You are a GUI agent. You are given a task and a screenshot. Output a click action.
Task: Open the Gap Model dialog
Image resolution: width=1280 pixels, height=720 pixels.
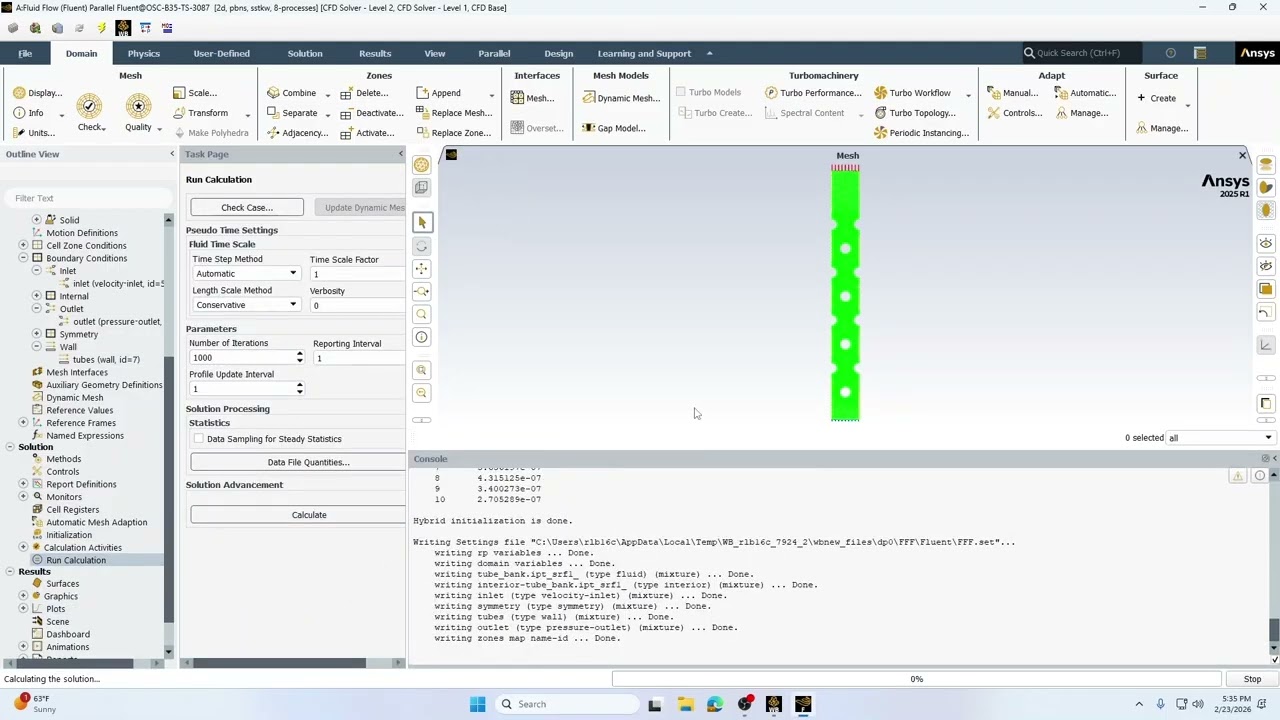pyautogui.click(x=614, y=128)
